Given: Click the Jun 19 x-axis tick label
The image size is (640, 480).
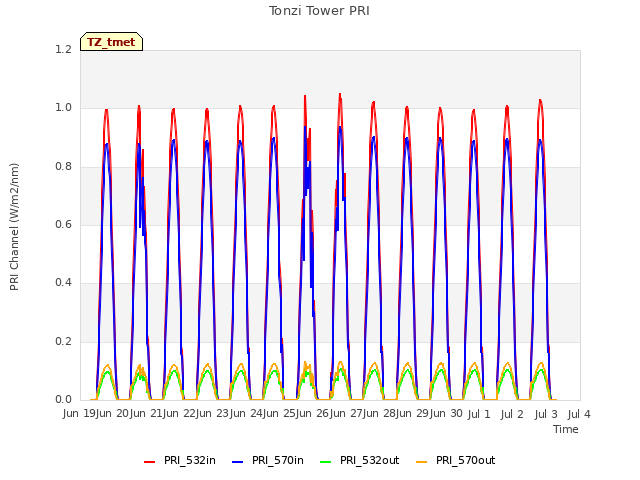Looking at the screenshot, I should click(x=80, y=414).
